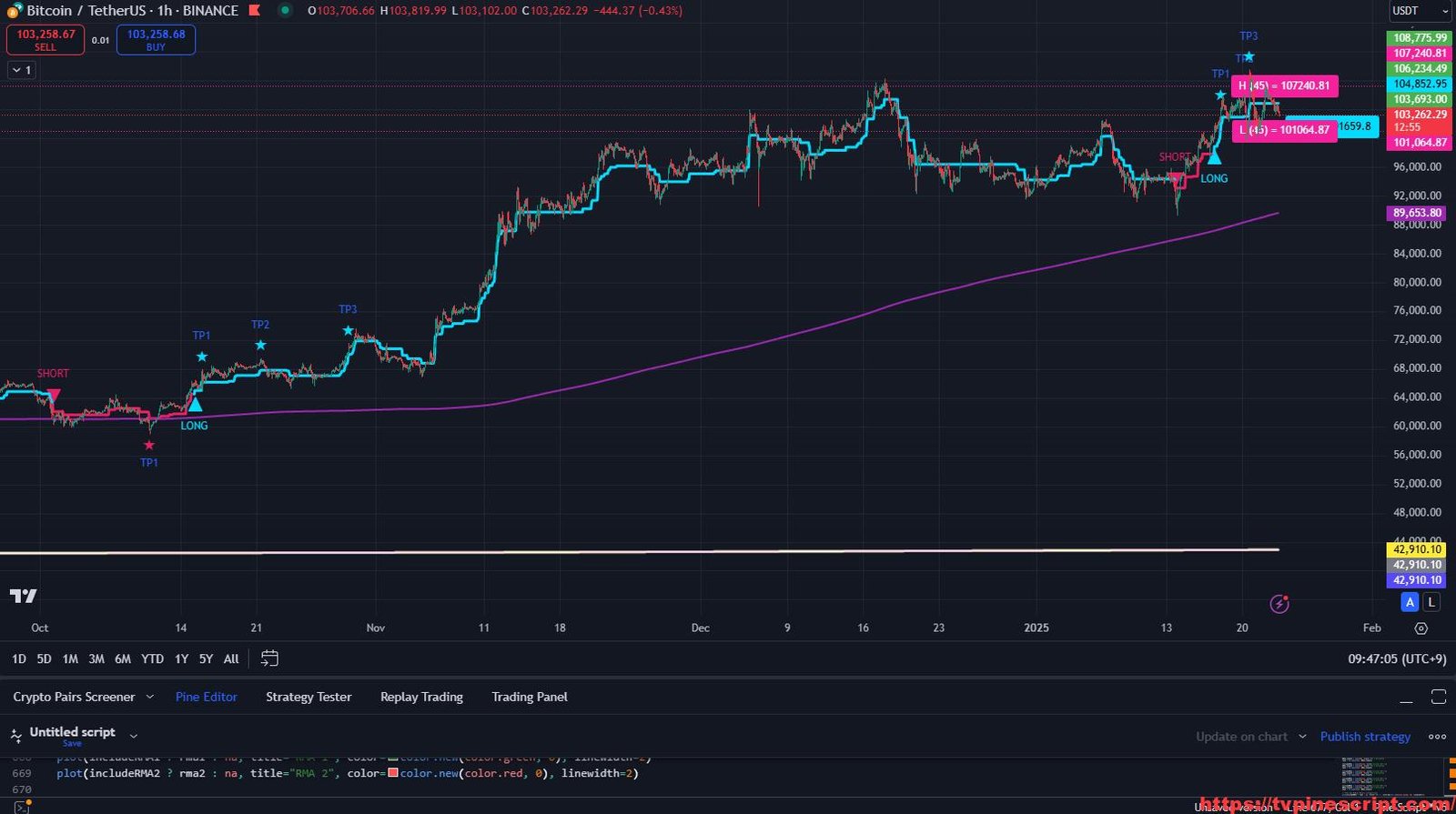Click the SELL price button

tap(45, 40)
